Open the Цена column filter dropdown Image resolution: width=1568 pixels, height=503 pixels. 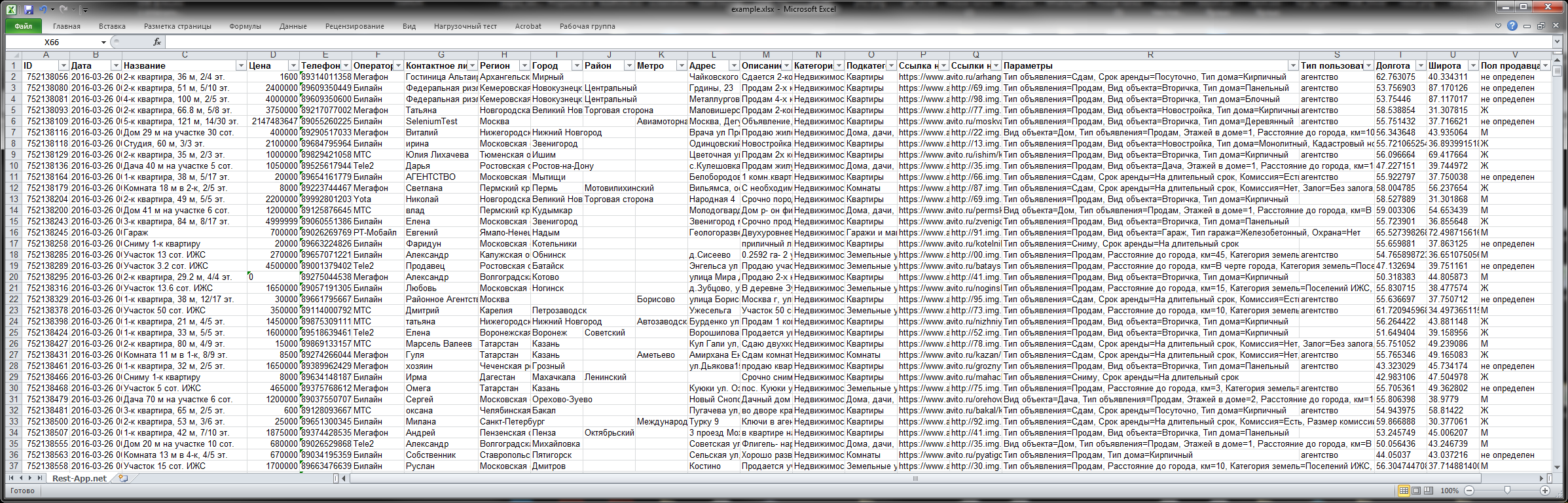pyautogui.click(x=293, y=65)
